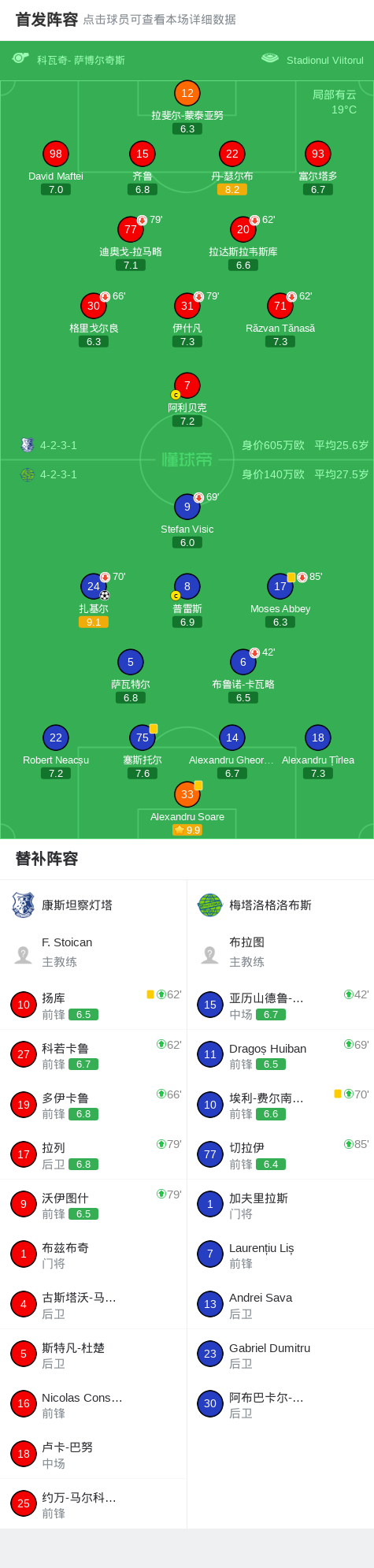The image size is (374, 1568).
Task: Click the Stadionul Viitorul stadium icon
Action: [270, 58]
